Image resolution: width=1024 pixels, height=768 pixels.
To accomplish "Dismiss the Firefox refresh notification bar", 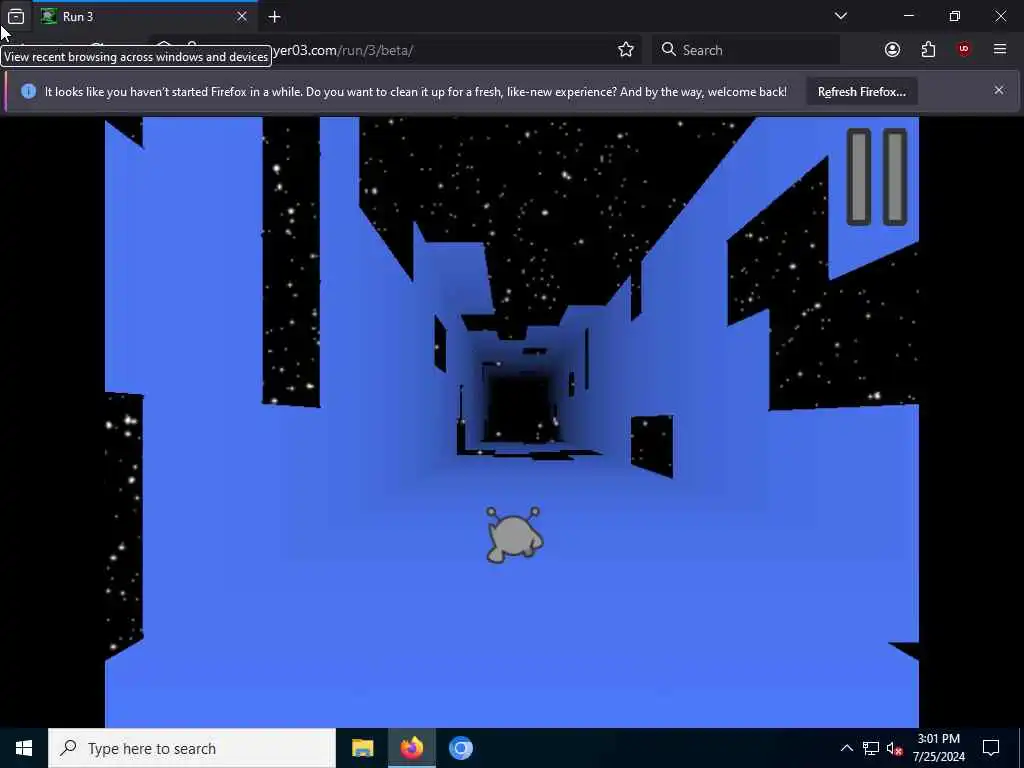I will click(x=999, y=90).
